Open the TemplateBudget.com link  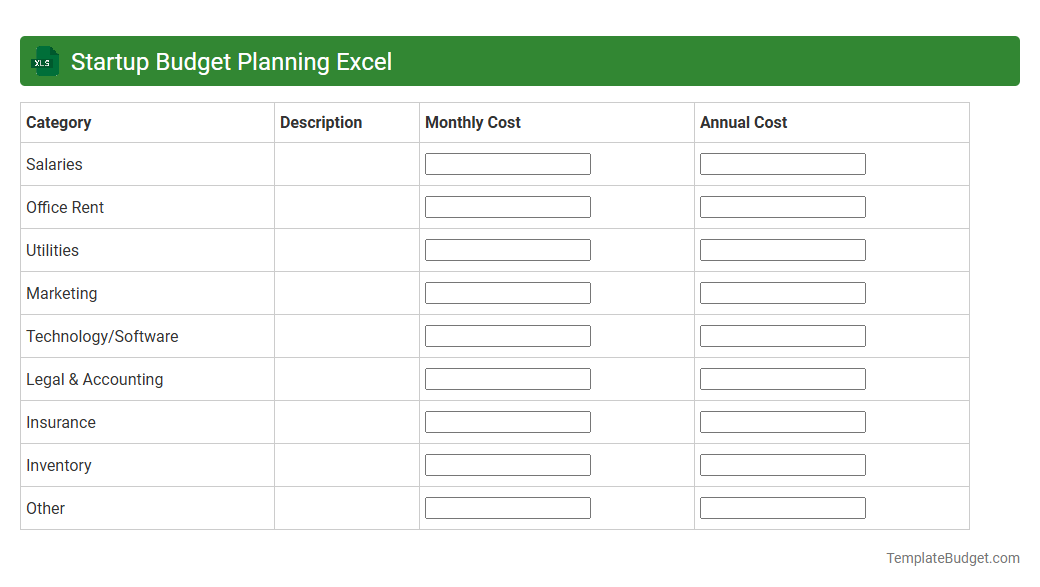point(955,556)
